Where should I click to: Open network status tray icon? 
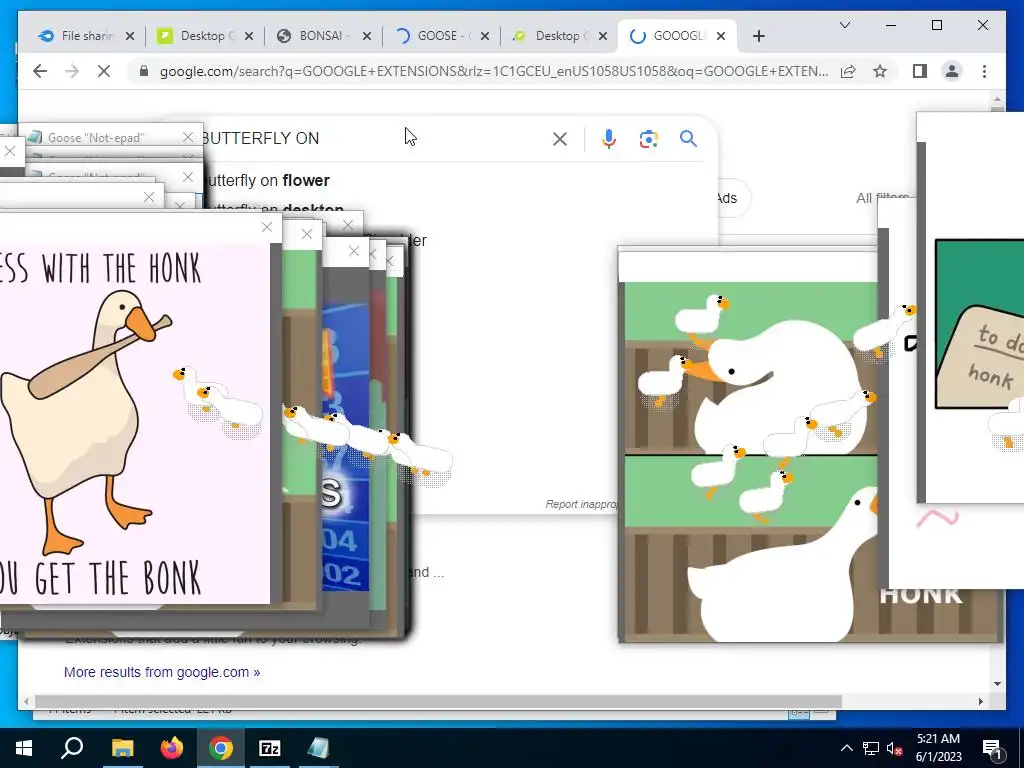[871, 748]
